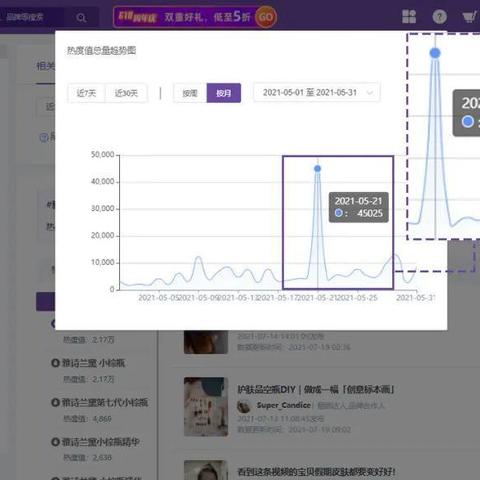The width and height of the screenshot is (480, 480).
Task: Open the 护肤品空瓶DIY video thumbnail
Action: pos(206,407)
